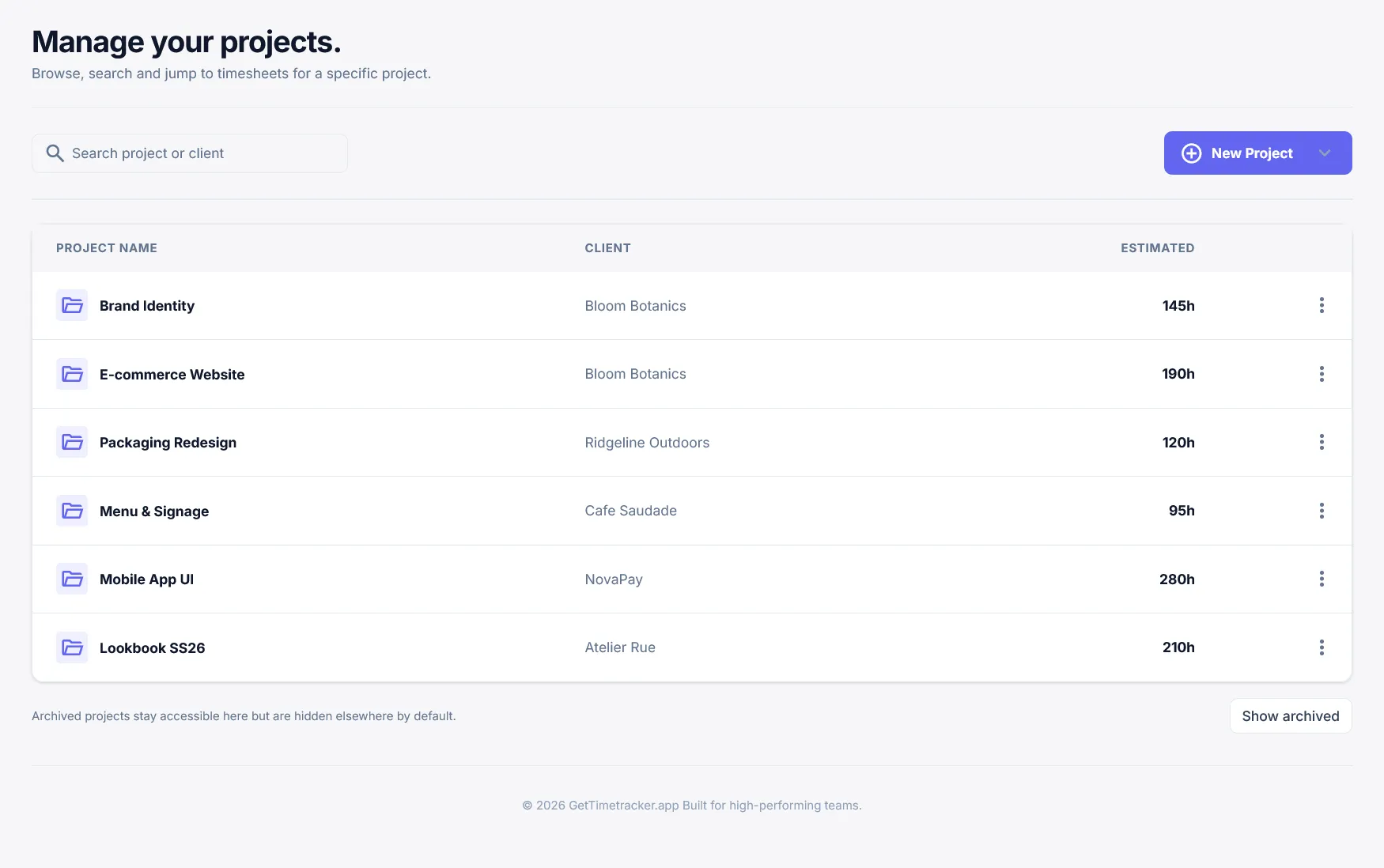Open three-dot menu for Mobile App UI

pos(1322,579)
